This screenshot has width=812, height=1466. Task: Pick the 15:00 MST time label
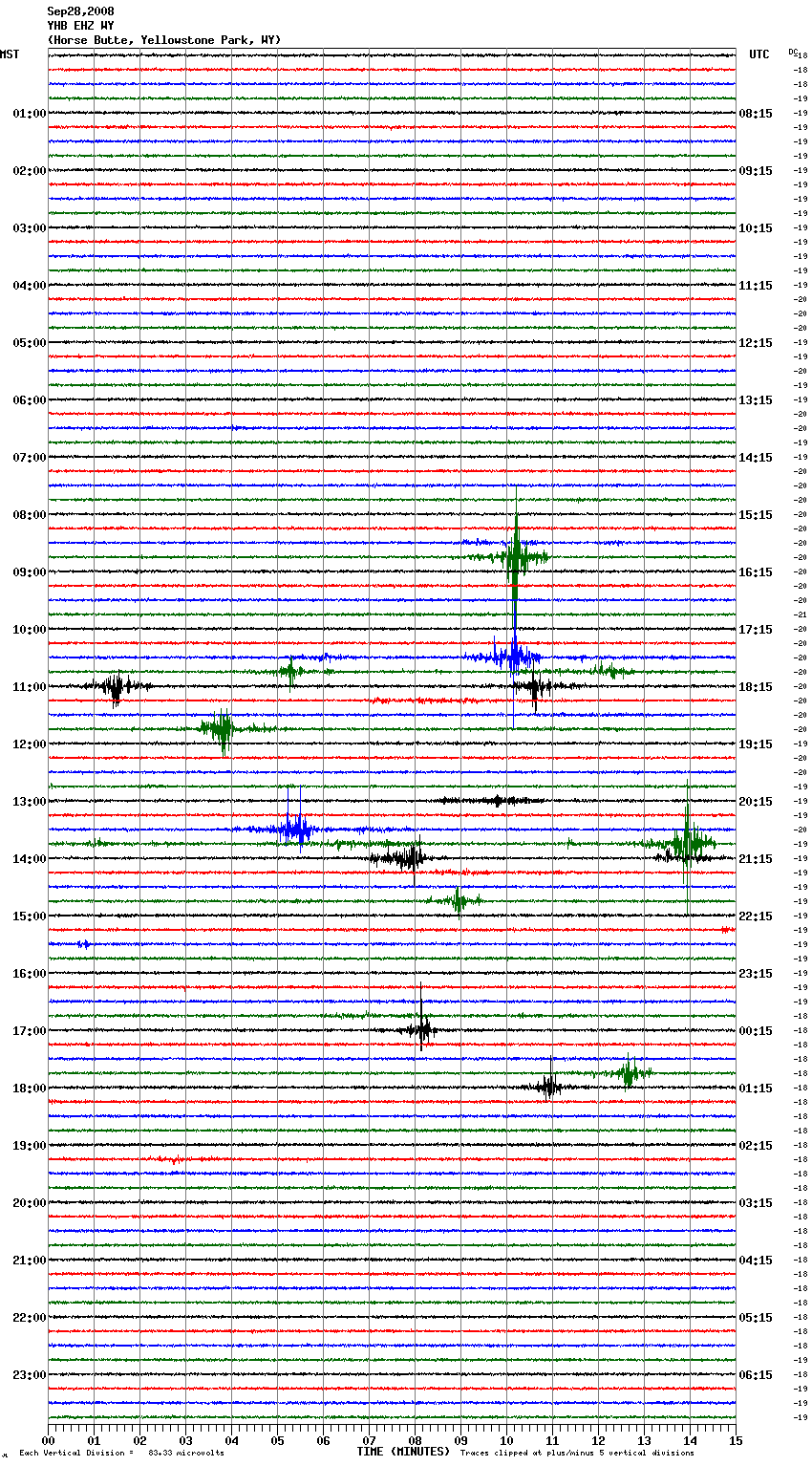tap(29, 916)
